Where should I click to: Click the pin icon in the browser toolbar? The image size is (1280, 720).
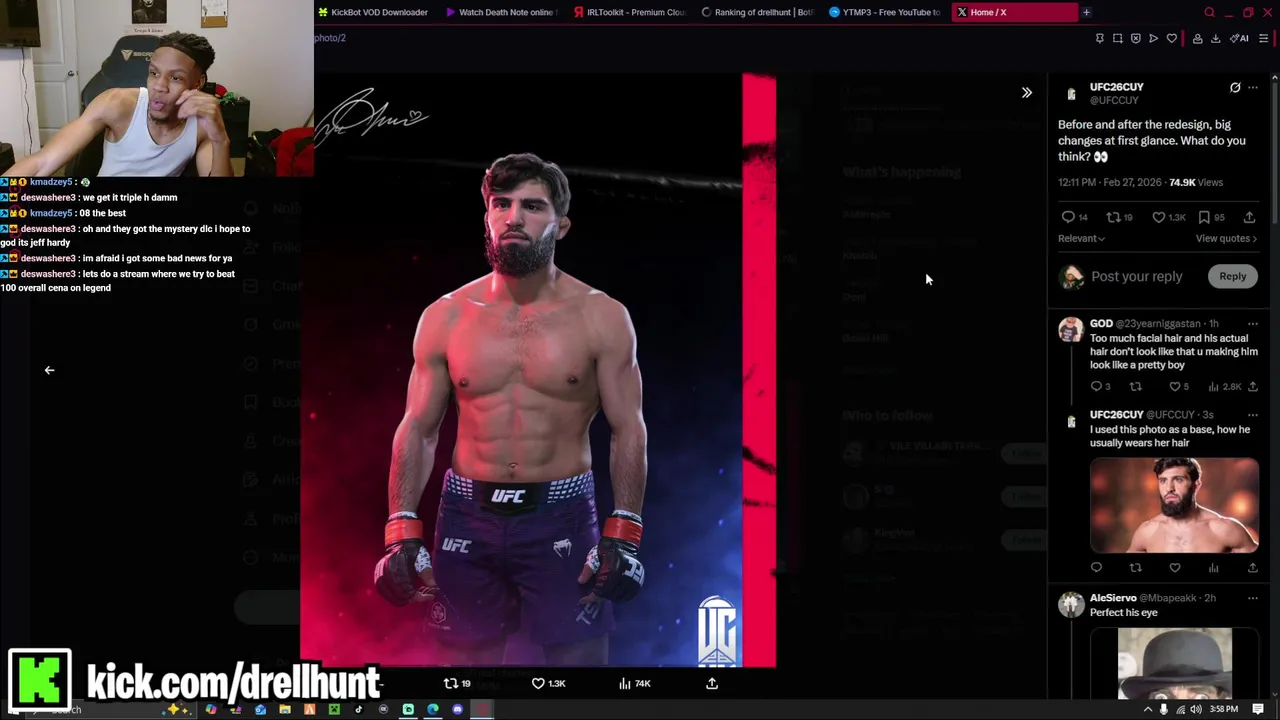click(1100, 38)
